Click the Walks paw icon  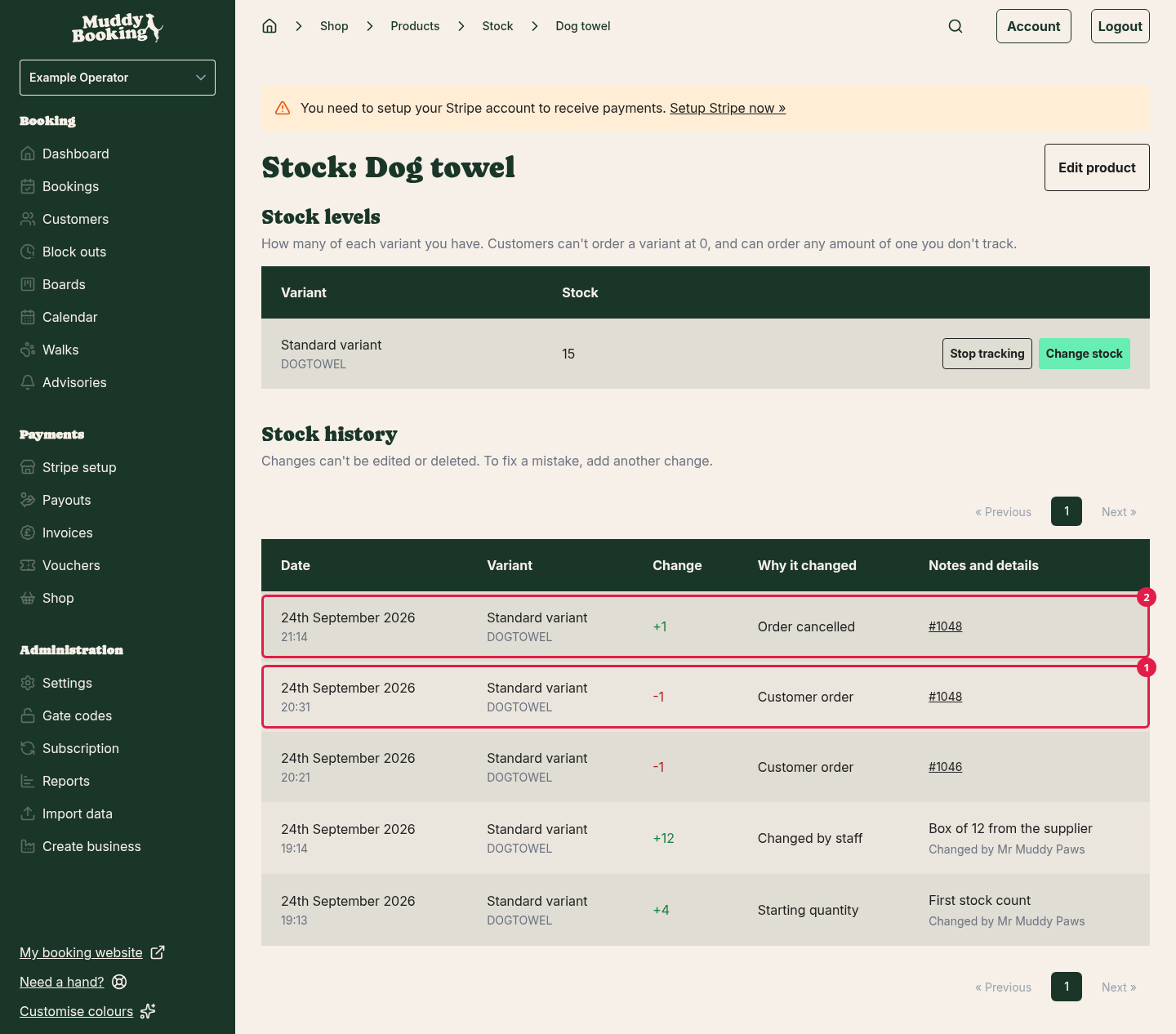click(x=28, y=350)
